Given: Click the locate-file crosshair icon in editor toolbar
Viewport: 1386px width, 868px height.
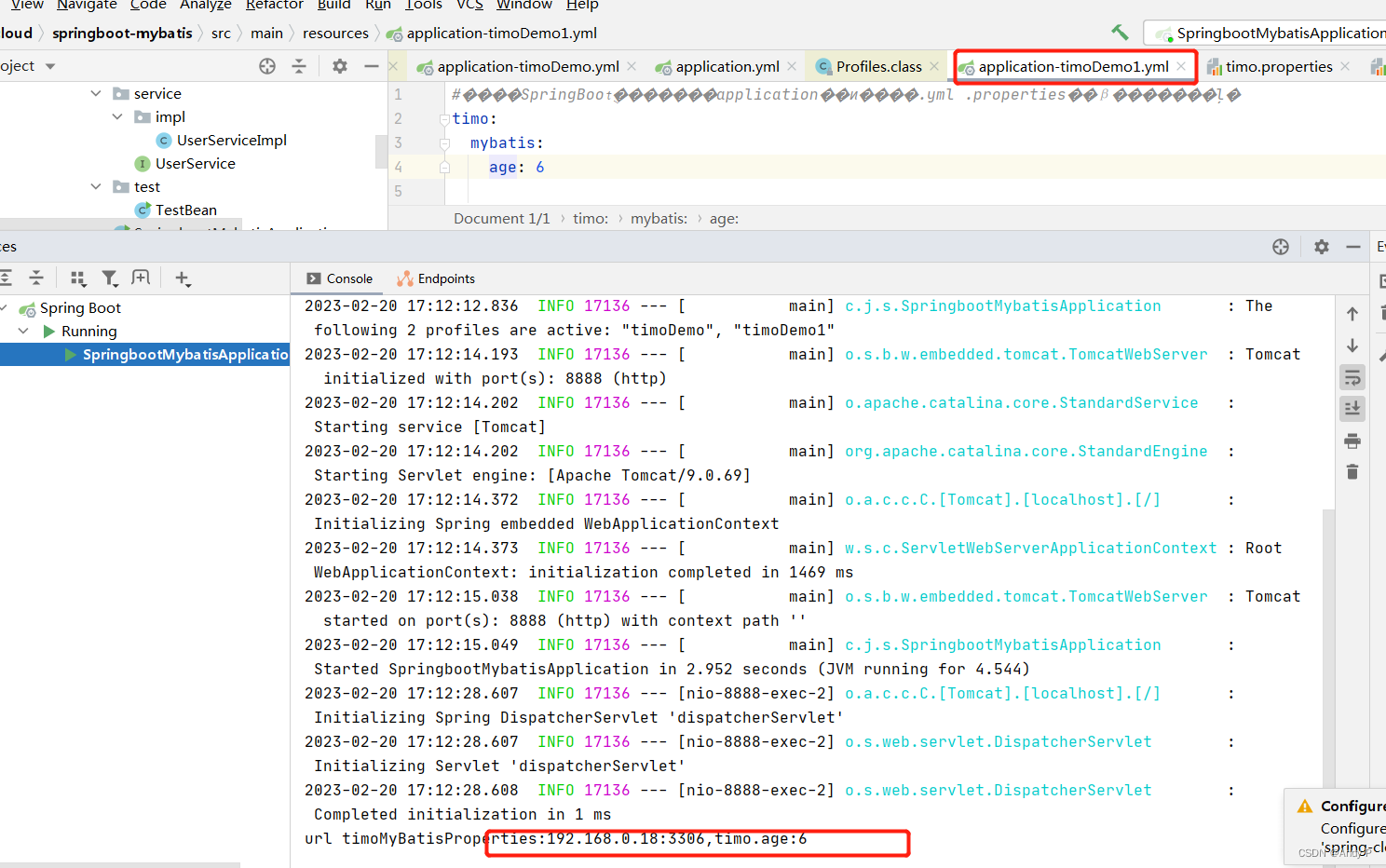Looking at the screenshot, I should (x=267, y=65).
